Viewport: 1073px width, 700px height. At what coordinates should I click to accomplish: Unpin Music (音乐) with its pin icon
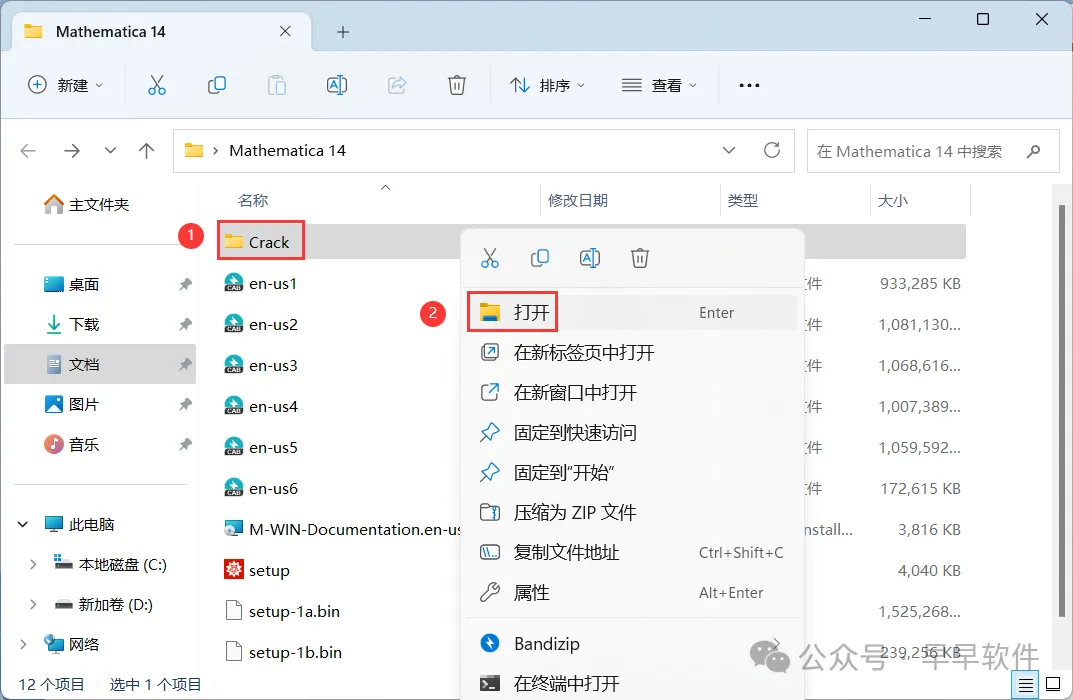click(x=185, y=445)
